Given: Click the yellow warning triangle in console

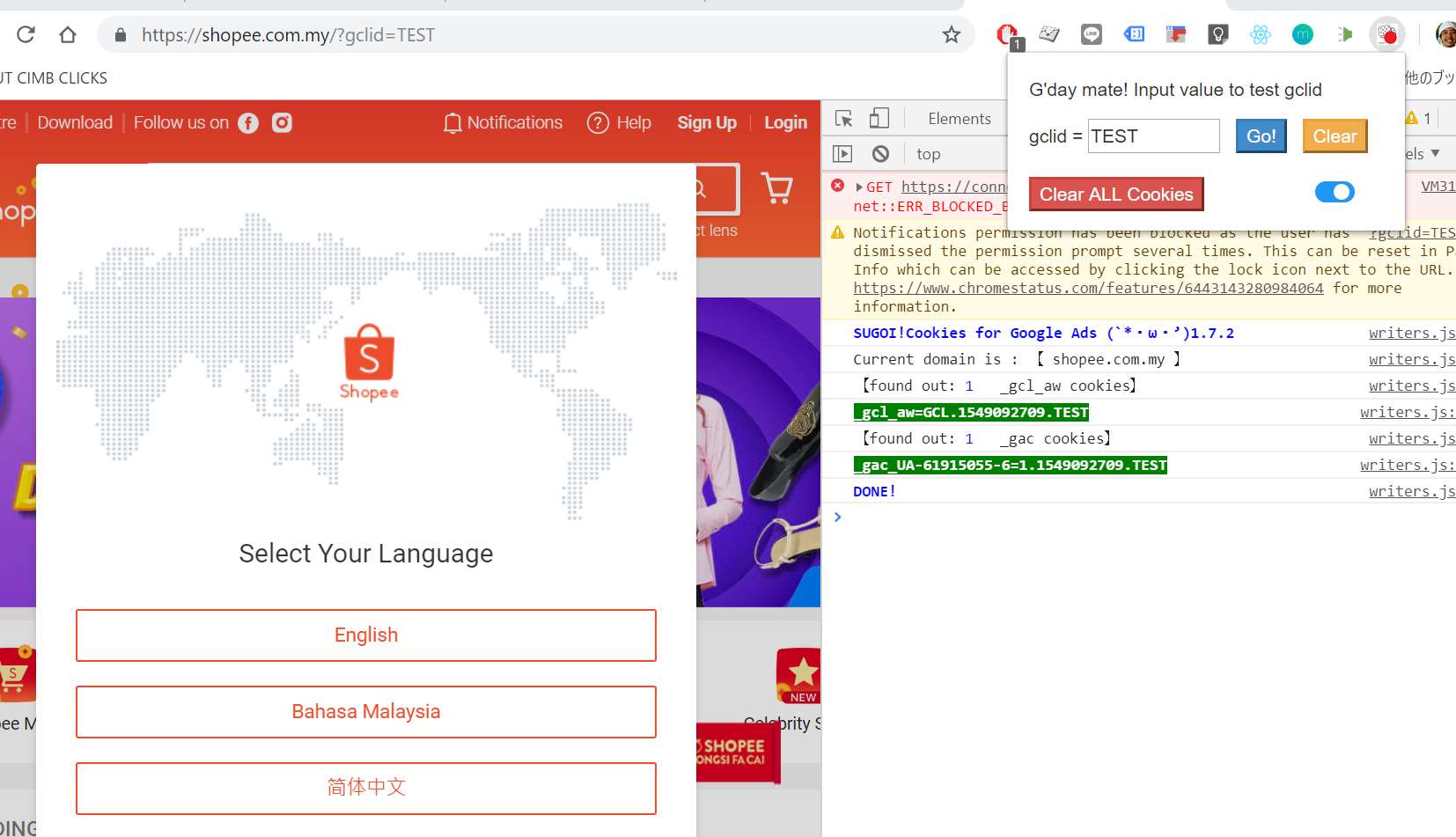Looking at the screenshot, I should (x=837, y=232).
